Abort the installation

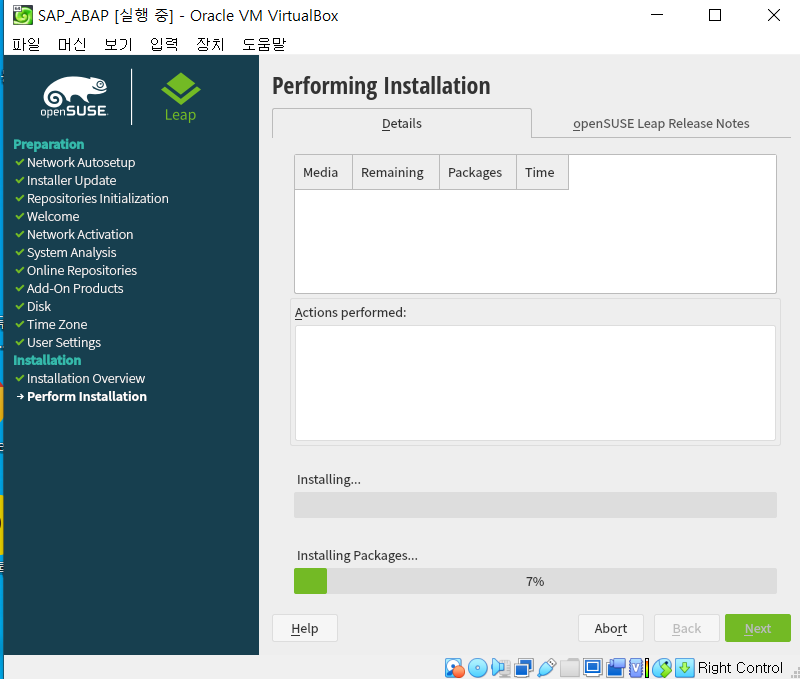(611, 628)
